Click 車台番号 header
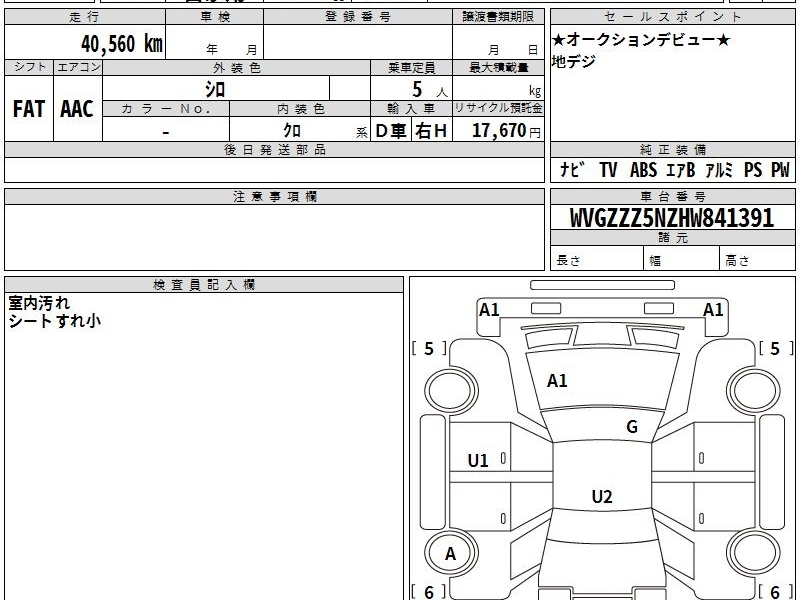The width and height of the screenshot is (800, 600). (x=673, y=196)
